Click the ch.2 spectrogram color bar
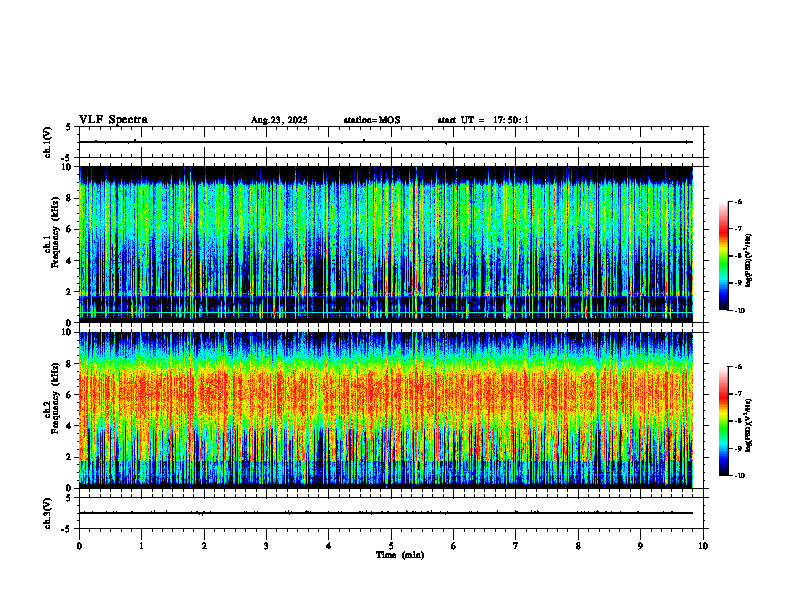The width and height of the screenshot is (792, 612). pyautogui.click(x=723, y=421)
